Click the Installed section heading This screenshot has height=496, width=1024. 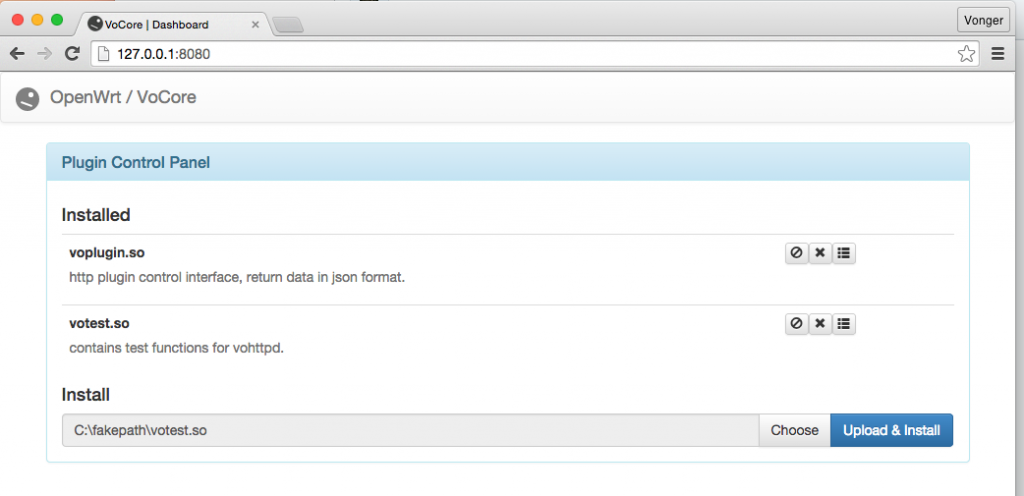(x=96, y=215)
